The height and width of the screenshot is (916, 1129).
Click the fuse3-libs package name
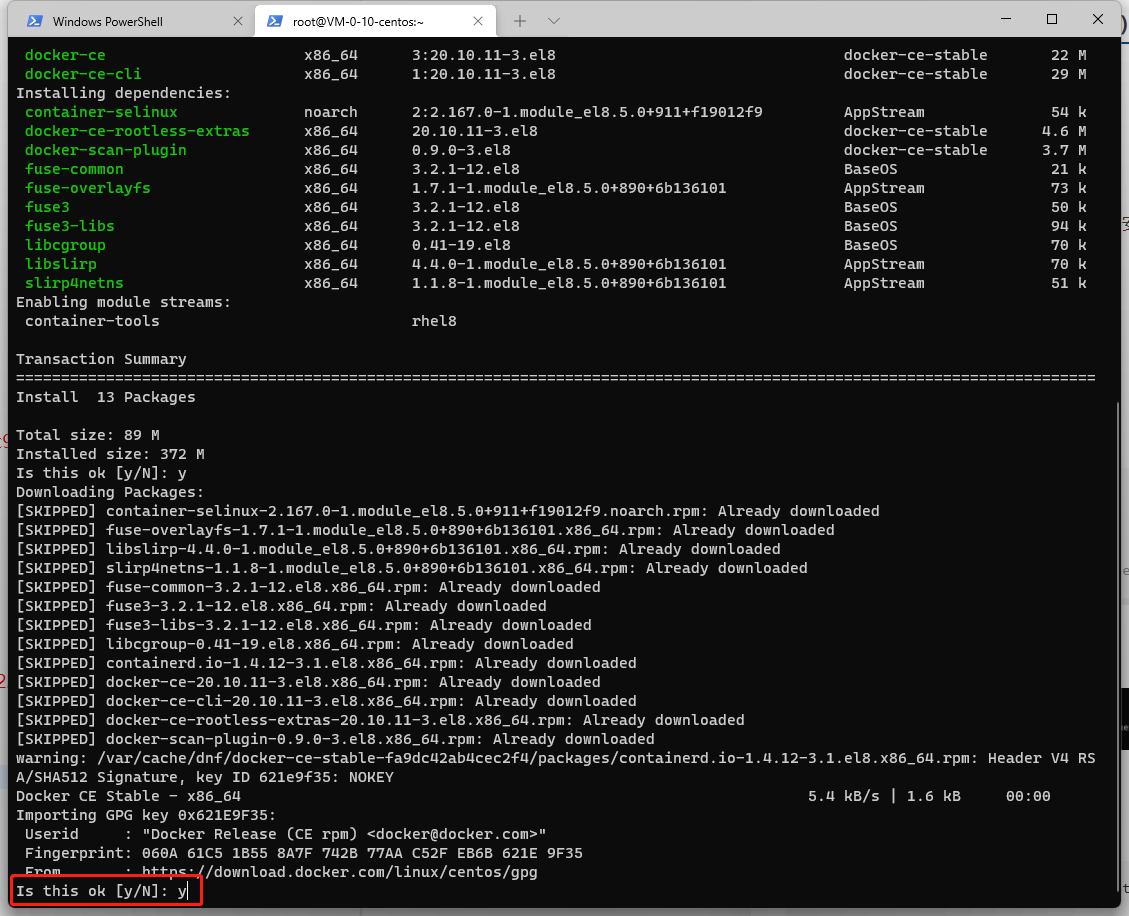point(69,225)
